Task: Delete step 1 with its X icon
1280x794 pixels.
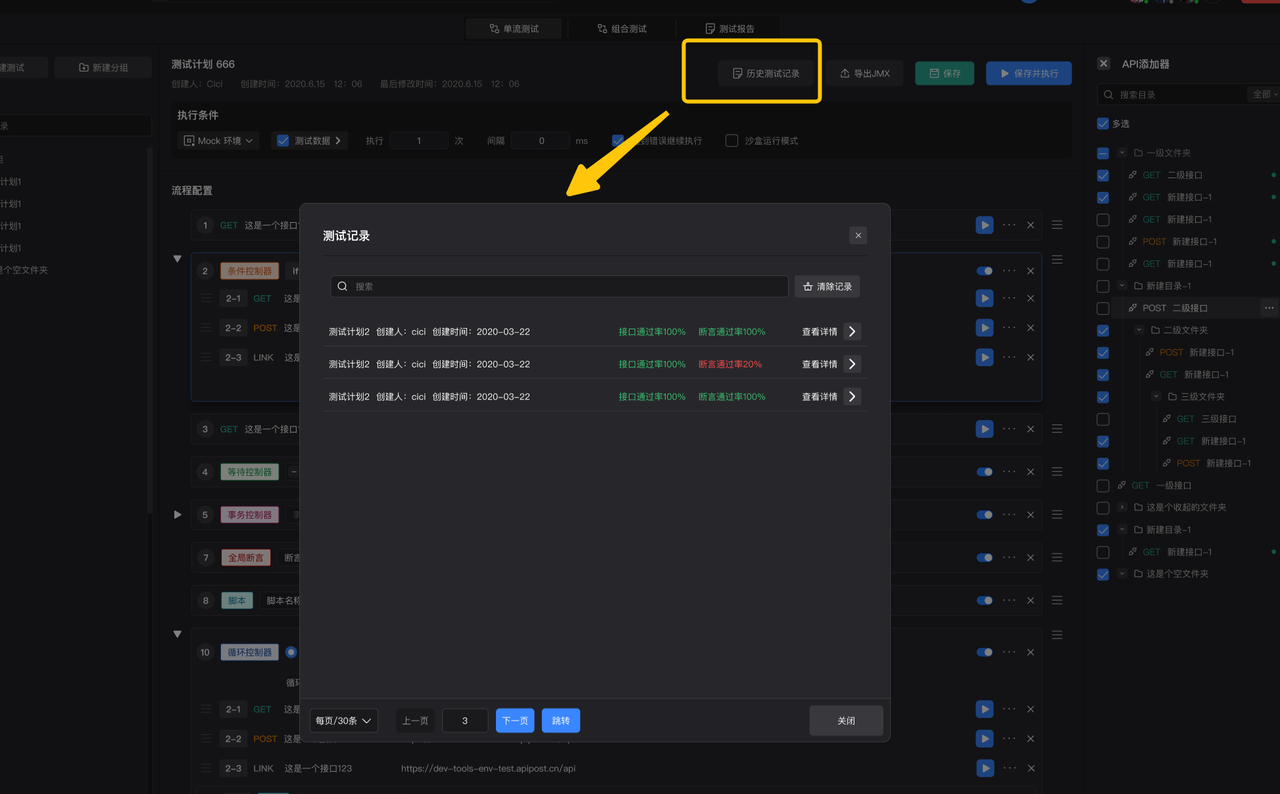Action: pos(1031,225)
